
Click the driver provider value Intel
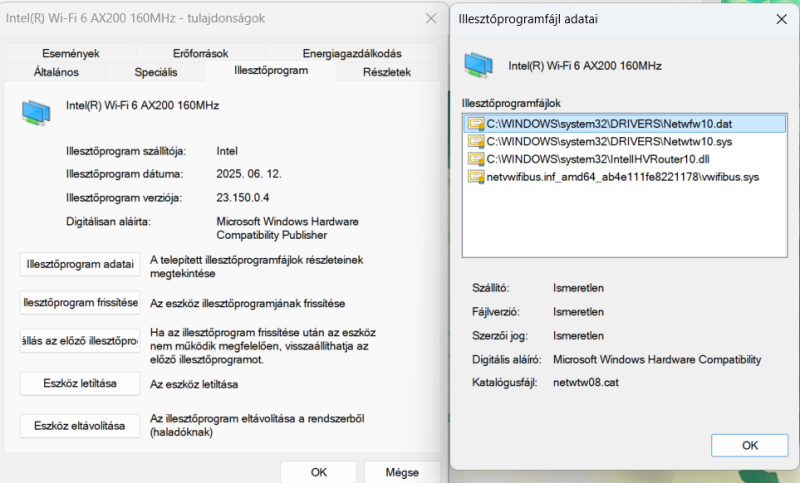click(x=227, y=151)
